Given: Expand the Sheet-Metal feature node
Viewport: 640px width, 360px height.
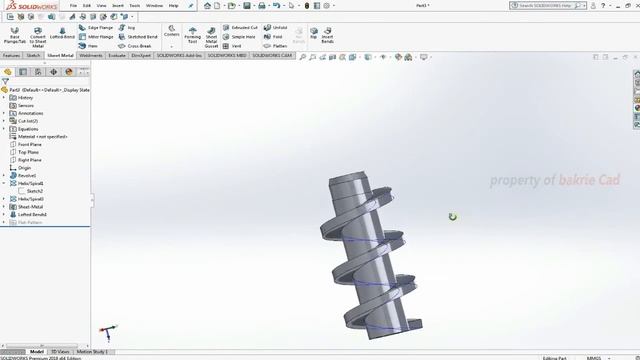Looking at the screenshot, I should [x=4, y=207].
